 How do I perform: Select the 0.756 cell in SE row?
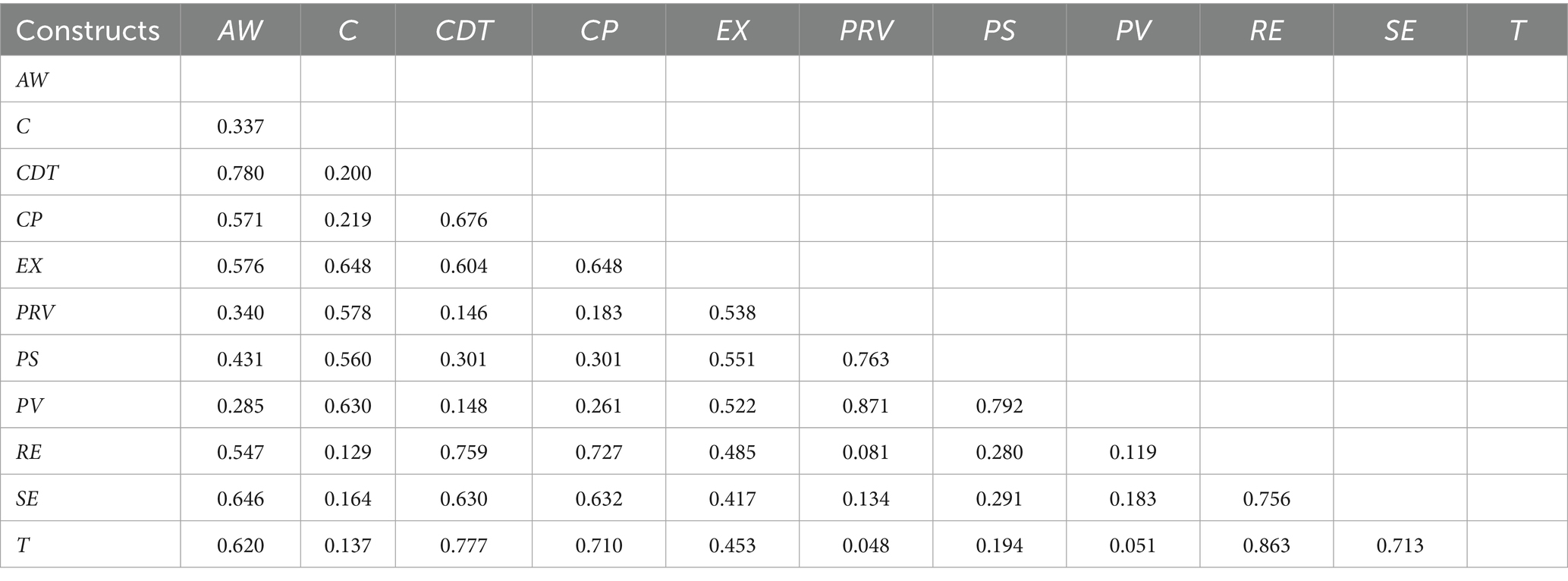pos(1266,498)
